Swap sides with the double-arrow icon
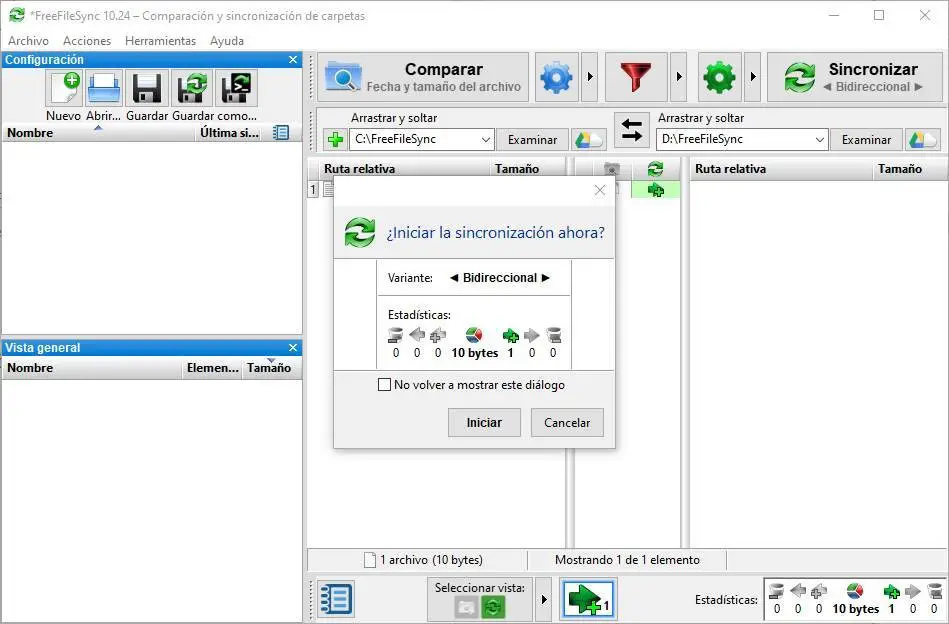This screenshot has width=949, height=624. coord(631,130)
